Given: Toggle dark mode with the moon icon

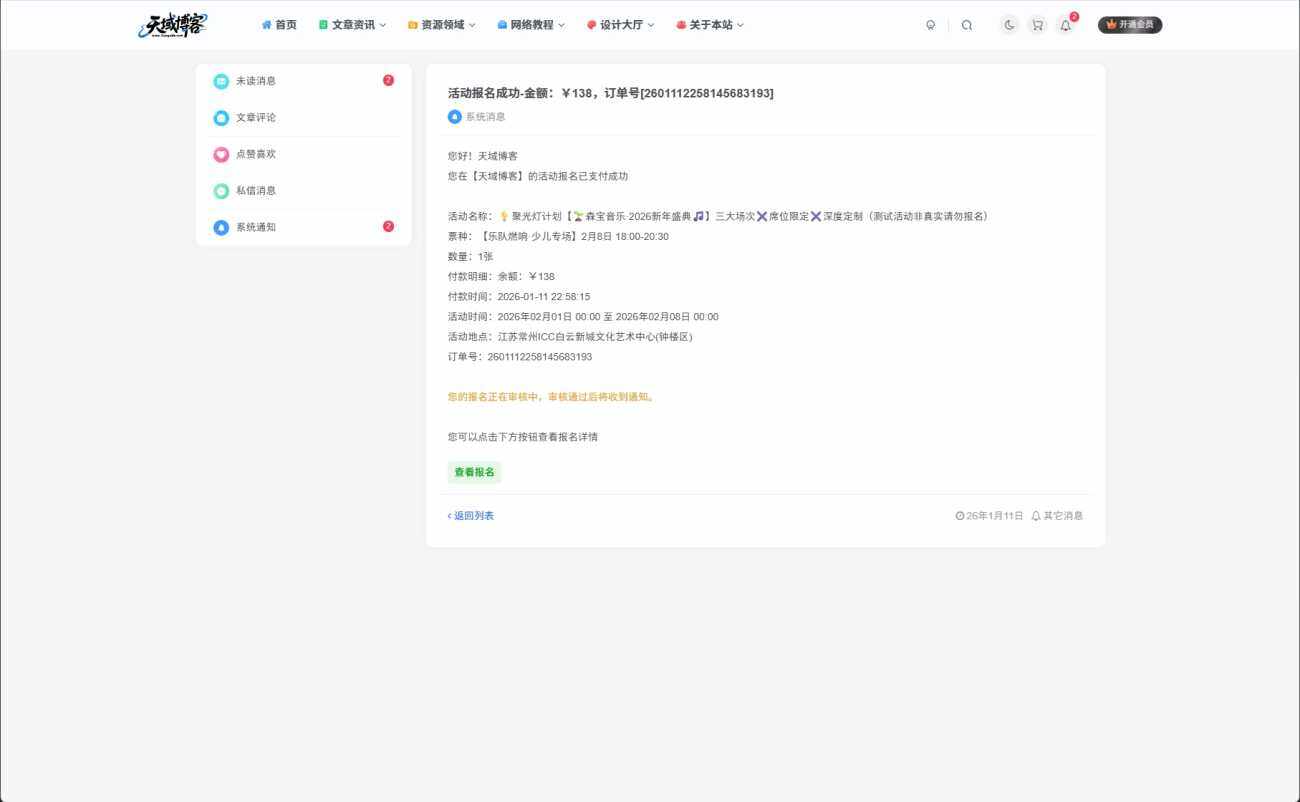Looking at the screenshot, I should (1009, 25).
